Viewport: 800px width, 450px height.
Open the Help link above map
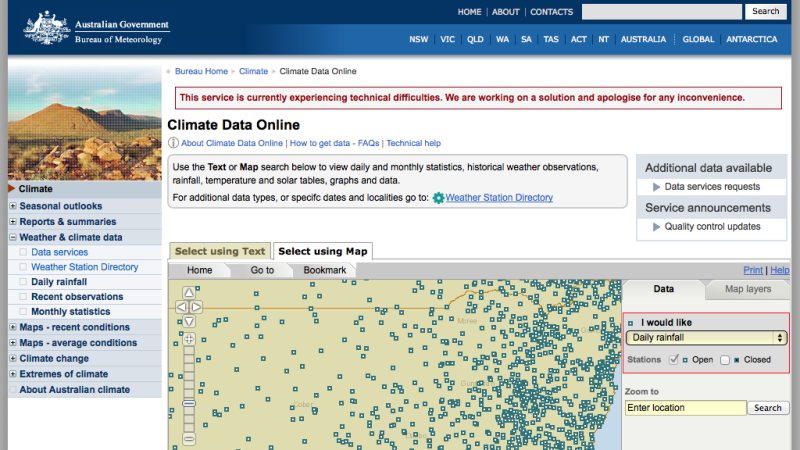point(779,270)
